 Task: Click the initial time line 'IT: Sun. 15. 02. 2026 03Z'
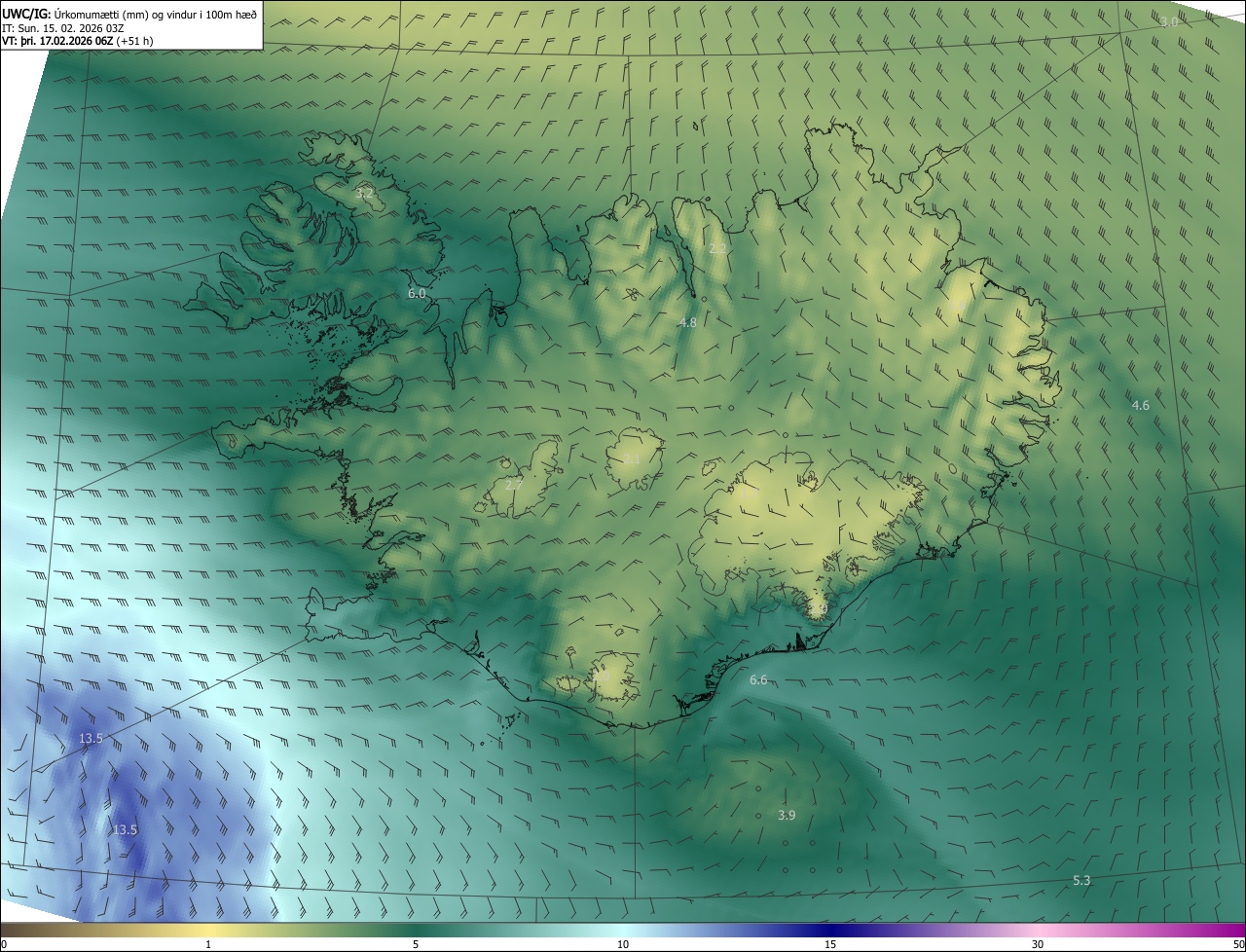tap(61, 28)
